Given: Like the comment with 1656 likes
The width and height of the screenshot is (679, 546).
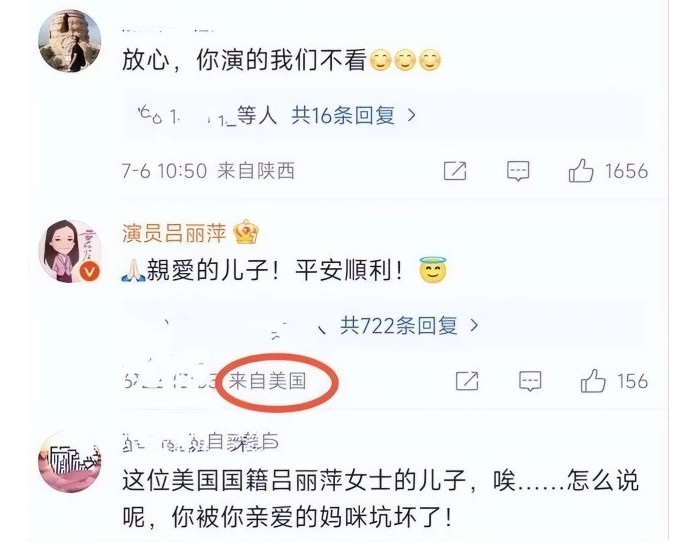Looking at the screenshot, I should click(581, 170).
